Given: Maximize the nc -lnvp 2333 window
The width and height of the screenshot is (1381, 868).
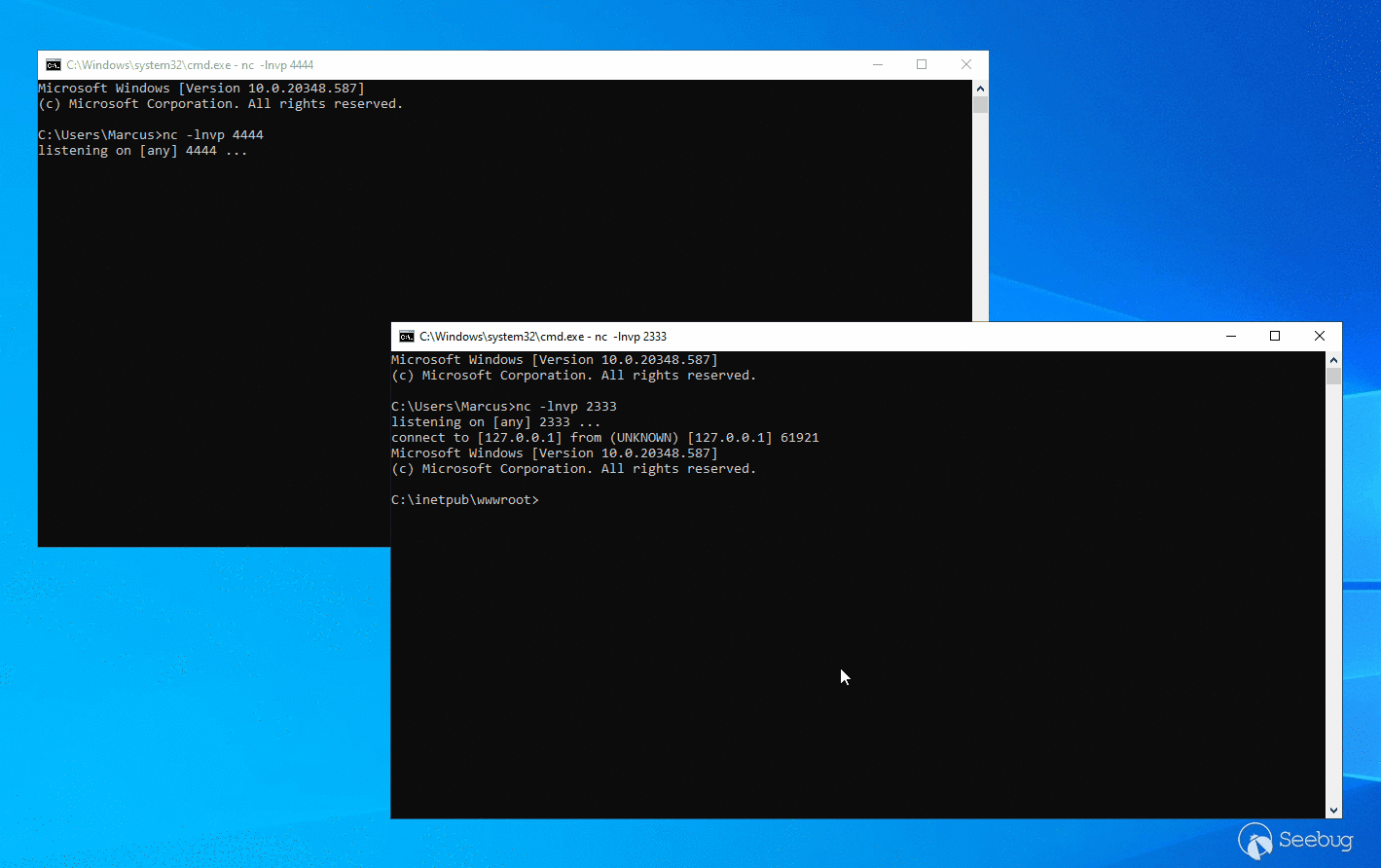Looking at the screenshot, I should click(1275, 337).
